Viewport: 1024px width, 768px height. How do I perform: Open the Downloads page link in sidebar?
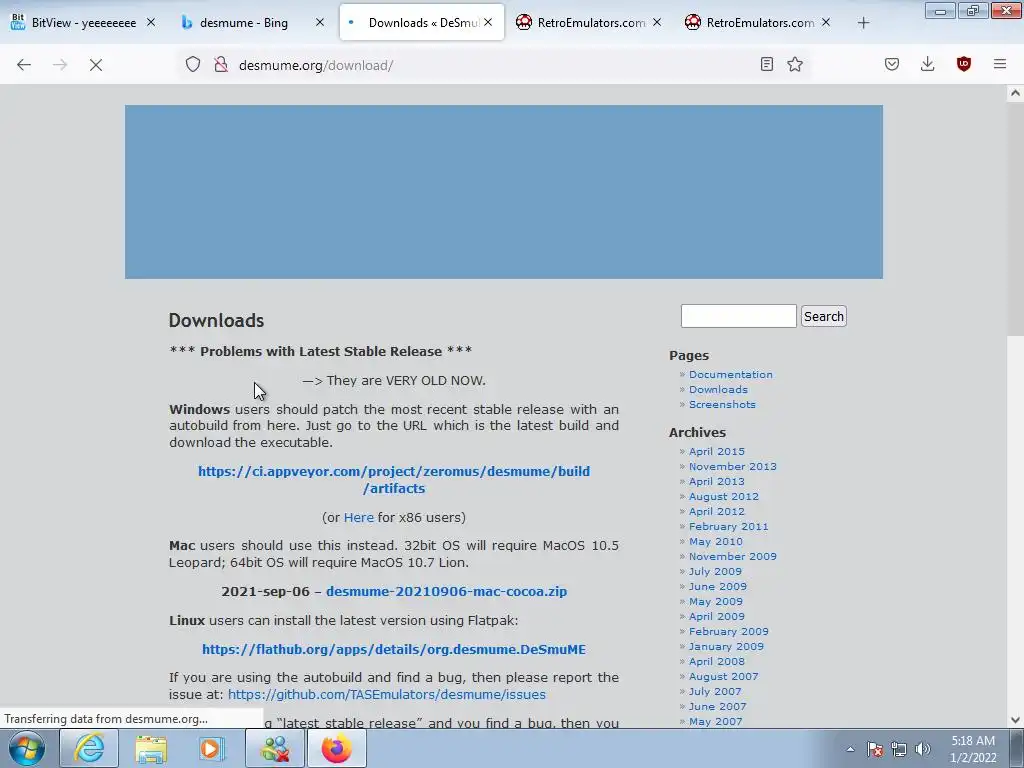pyautogui.click(x=718, y=389)
